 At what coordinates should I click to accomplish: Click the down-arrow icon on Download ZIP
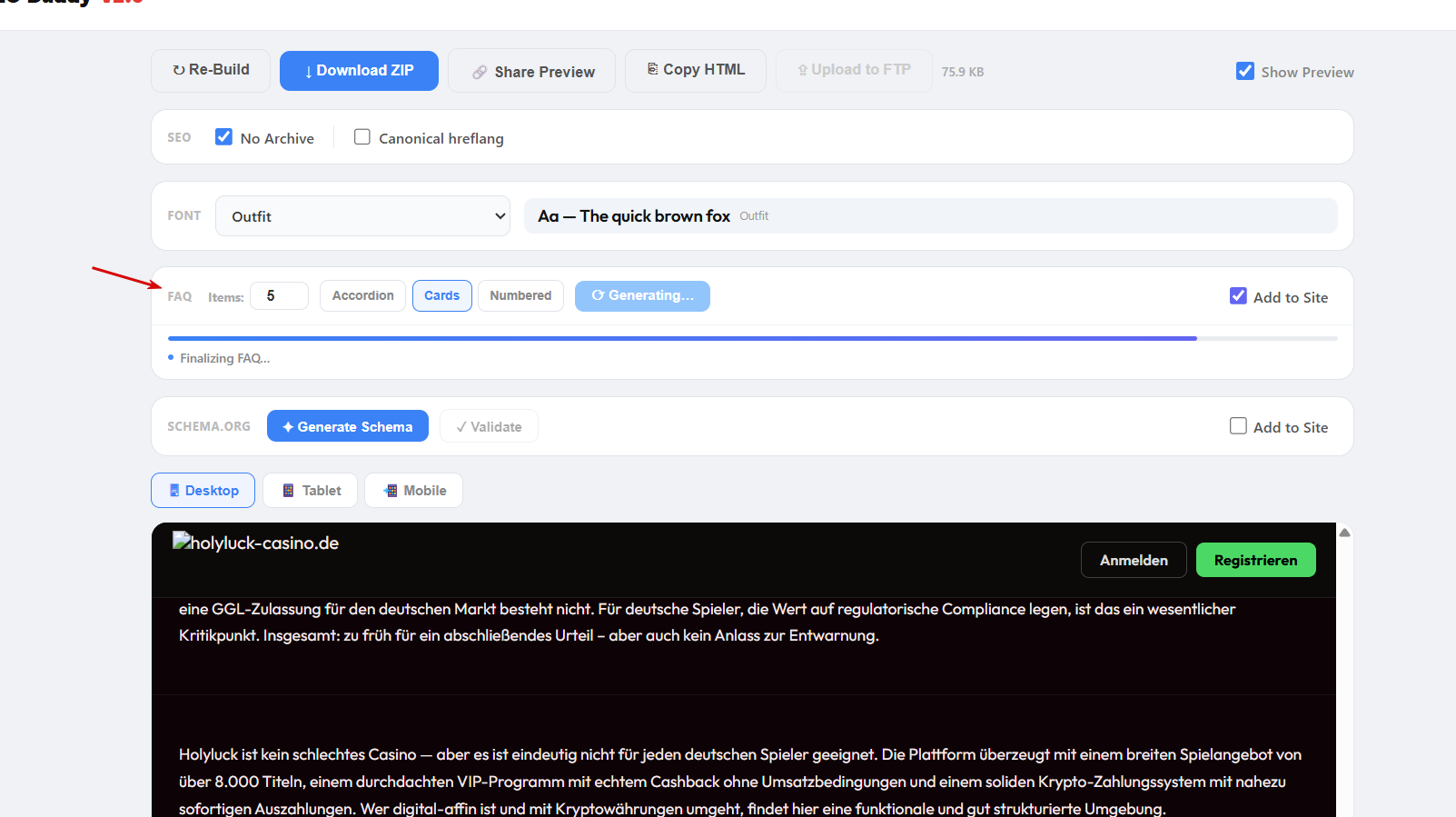tap(309, 72)
